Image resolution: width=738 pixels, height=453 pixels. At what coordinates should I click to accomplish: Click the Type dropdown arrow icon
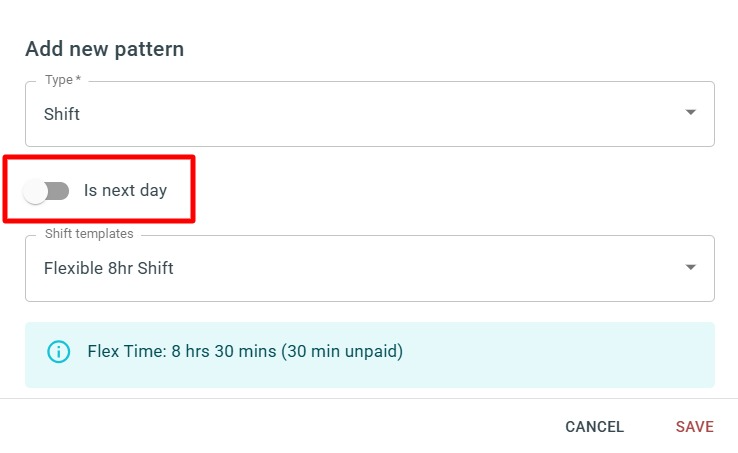690,113
